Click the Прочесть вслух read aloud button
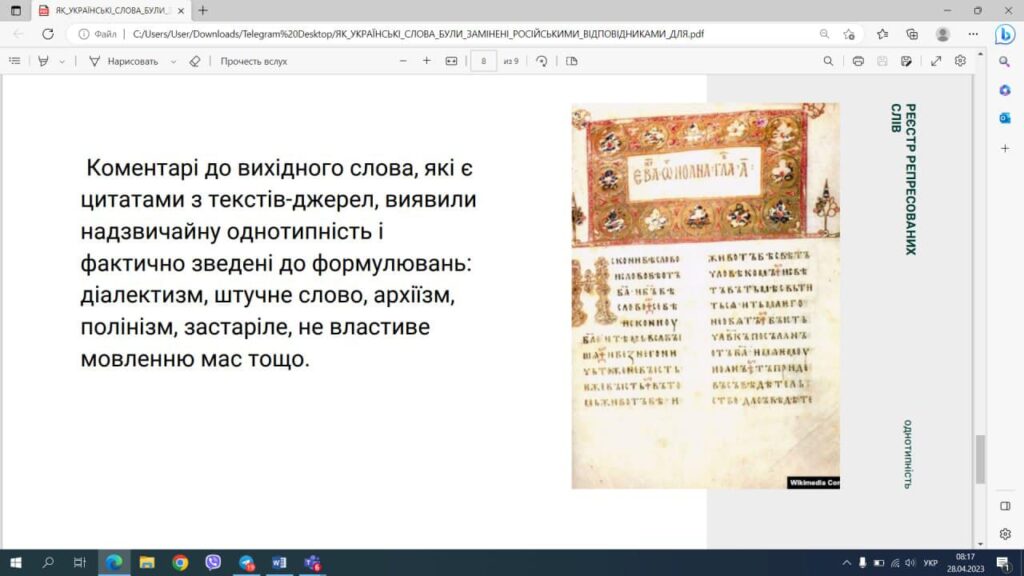 tap(254, 61)
